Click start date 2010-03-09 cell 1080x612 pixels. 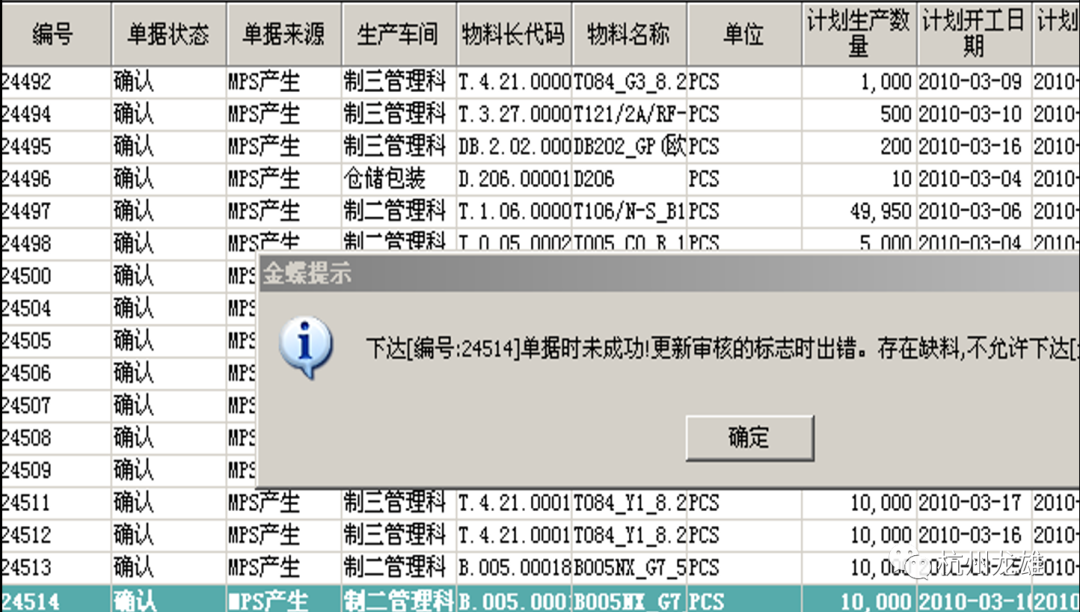974,83
